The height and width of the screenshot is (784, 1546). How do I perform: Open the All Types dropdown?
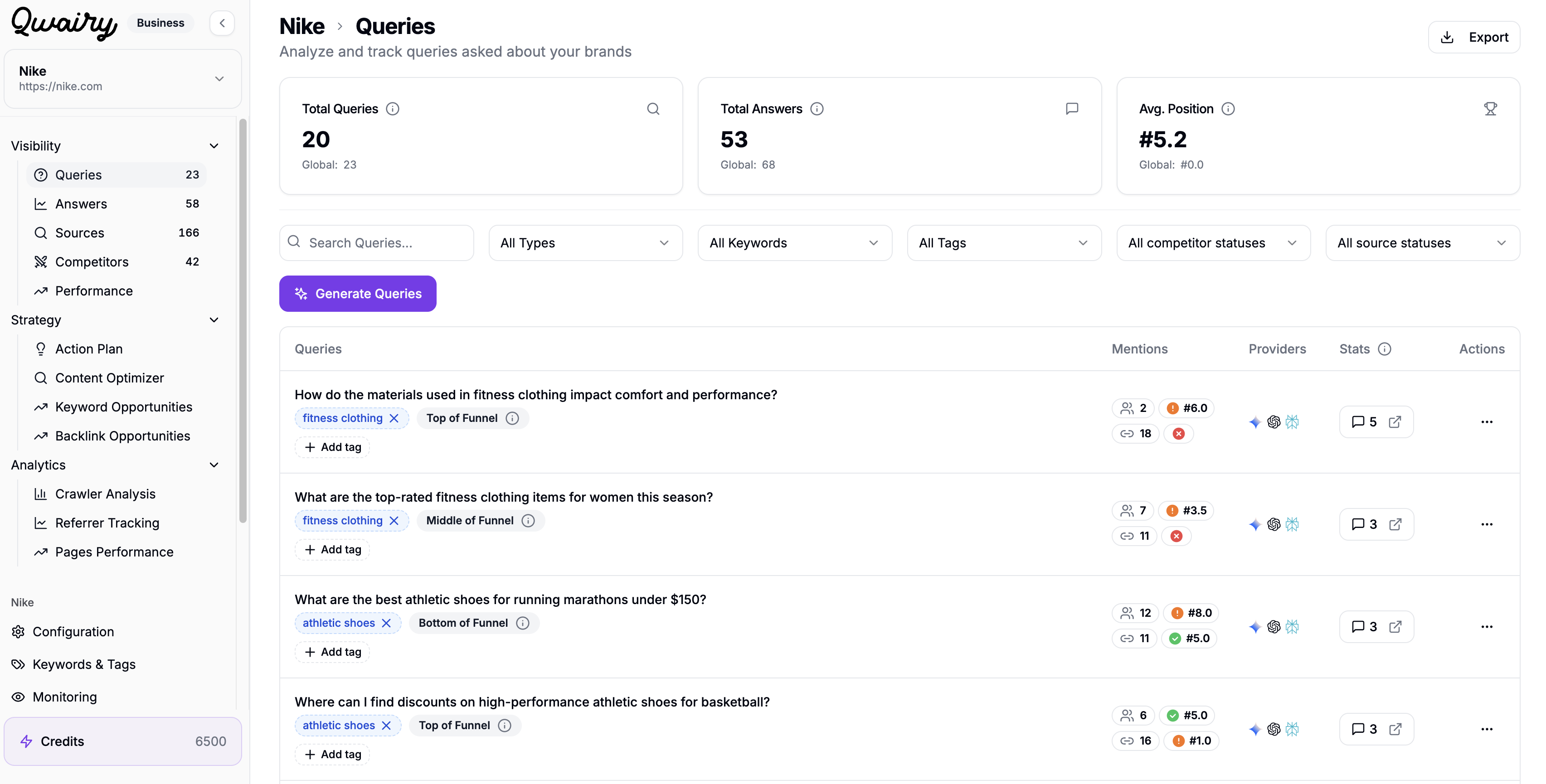[585, 243]
